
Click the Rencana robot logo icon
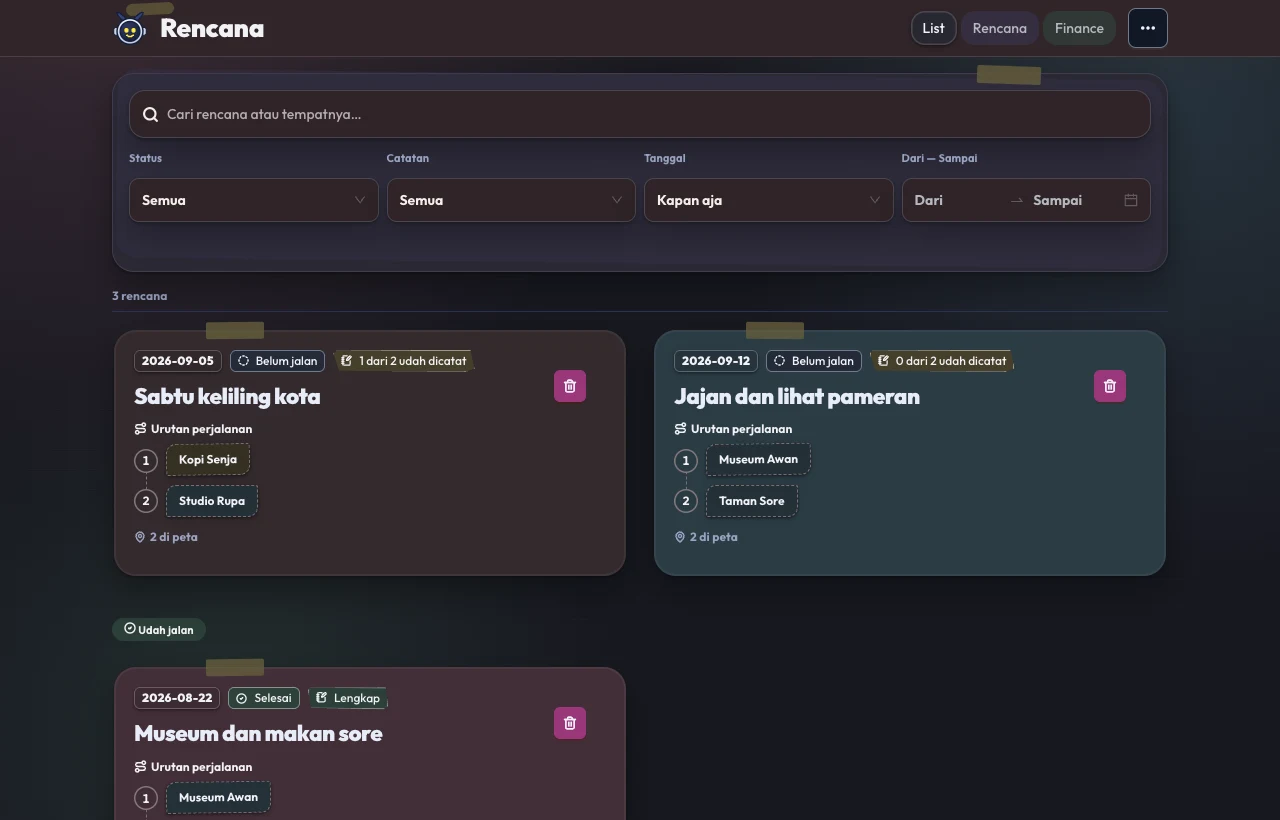130,29
